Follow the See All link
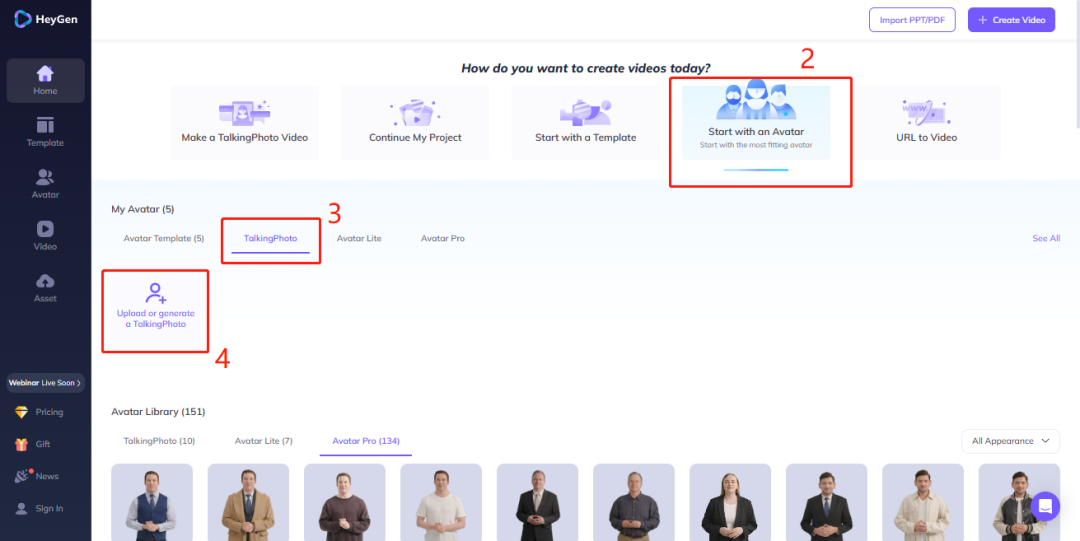This screenshot has width=1080, height=541. click(x=1046, y=238)
